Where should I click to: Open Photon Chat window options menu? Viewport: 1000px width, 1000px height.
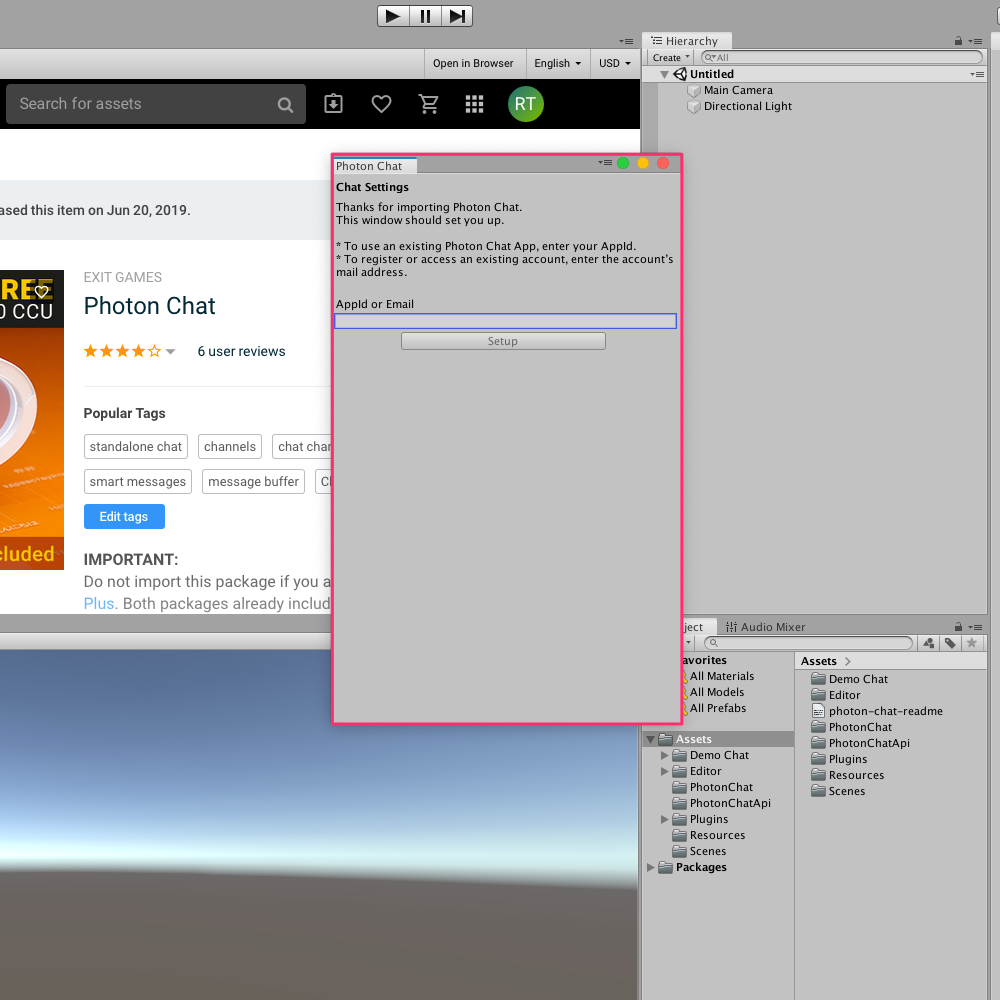(605, 163)
